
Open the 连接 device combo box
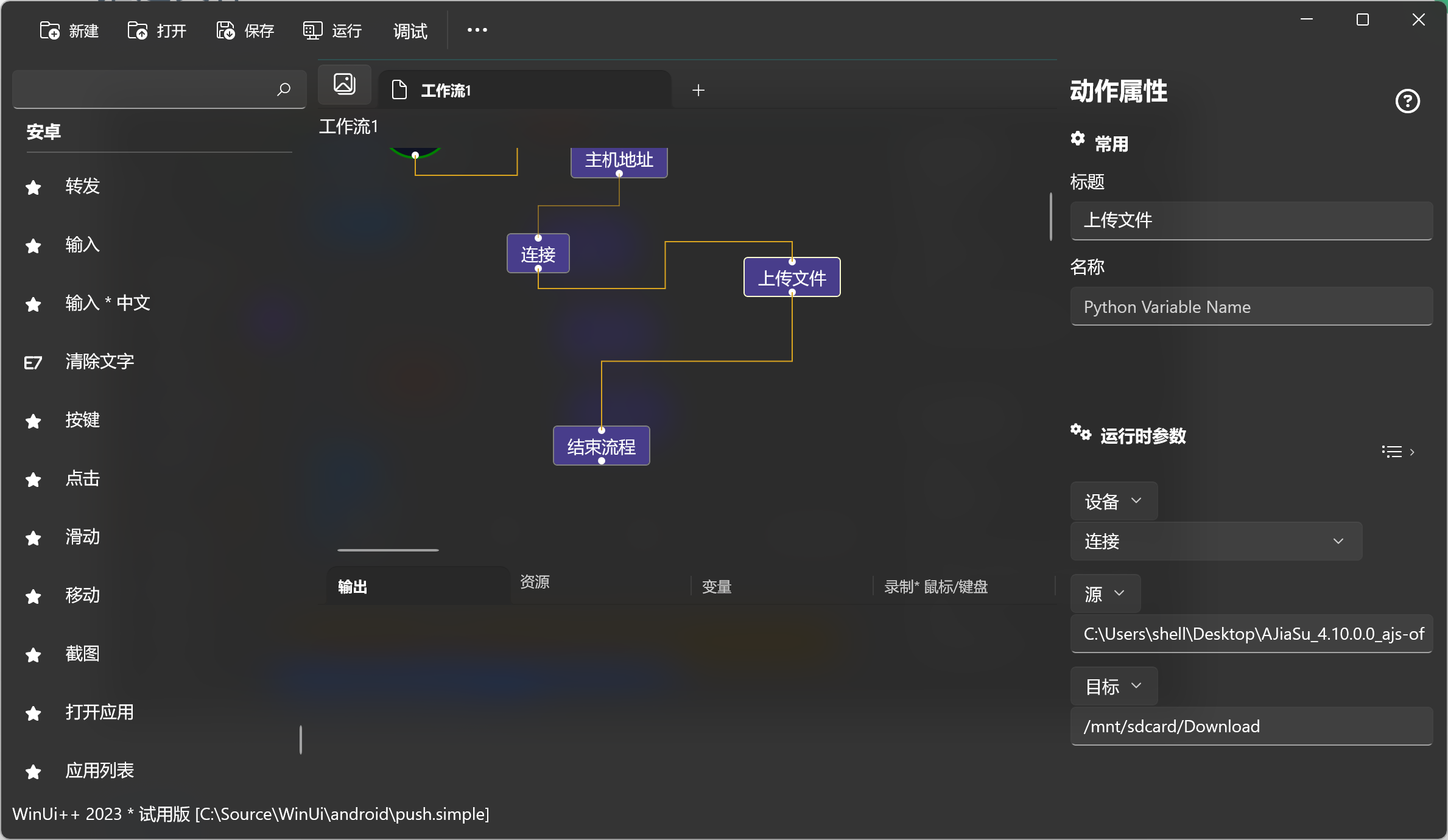pos(1215,541)
